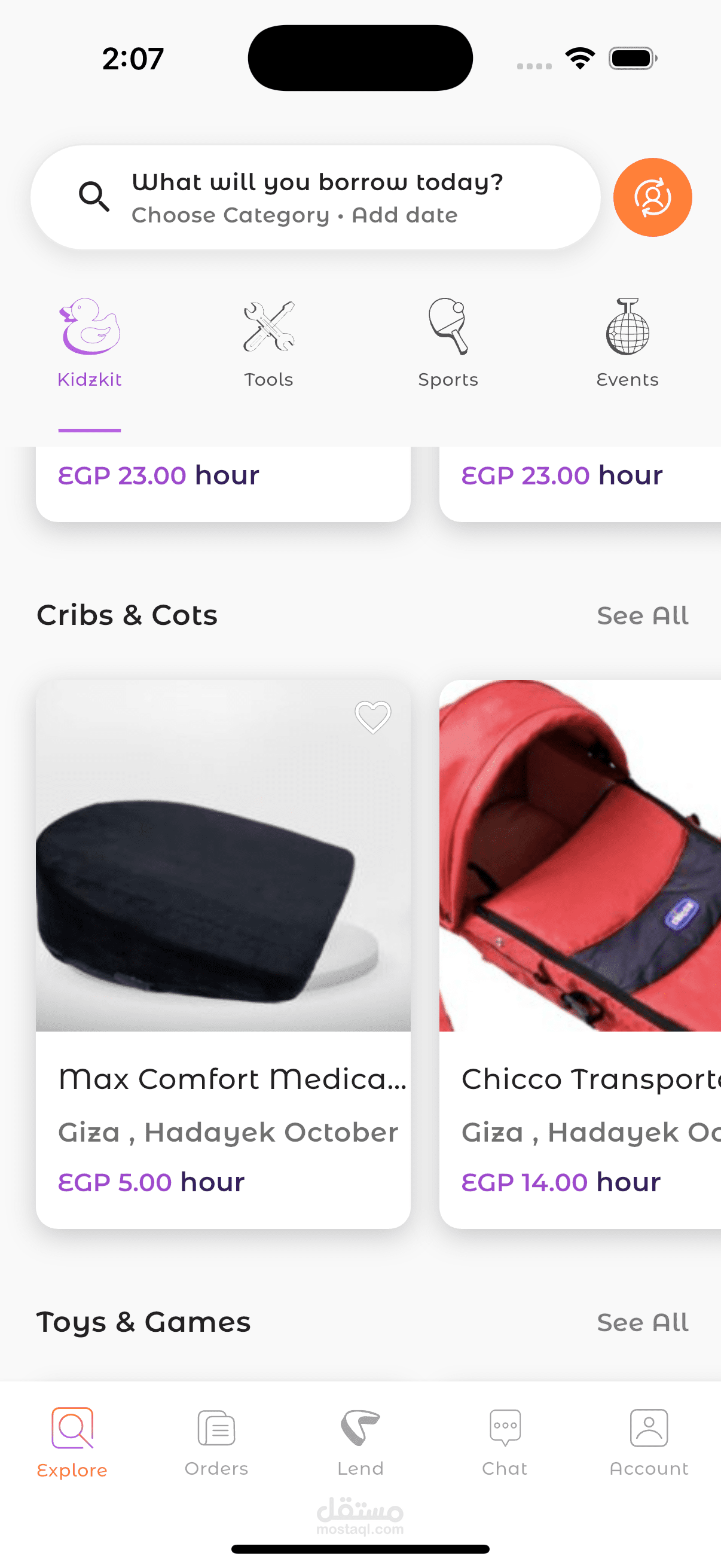Open Max Comfort Medica... item title
The image size is (721, 1568).
[233, 1079]
